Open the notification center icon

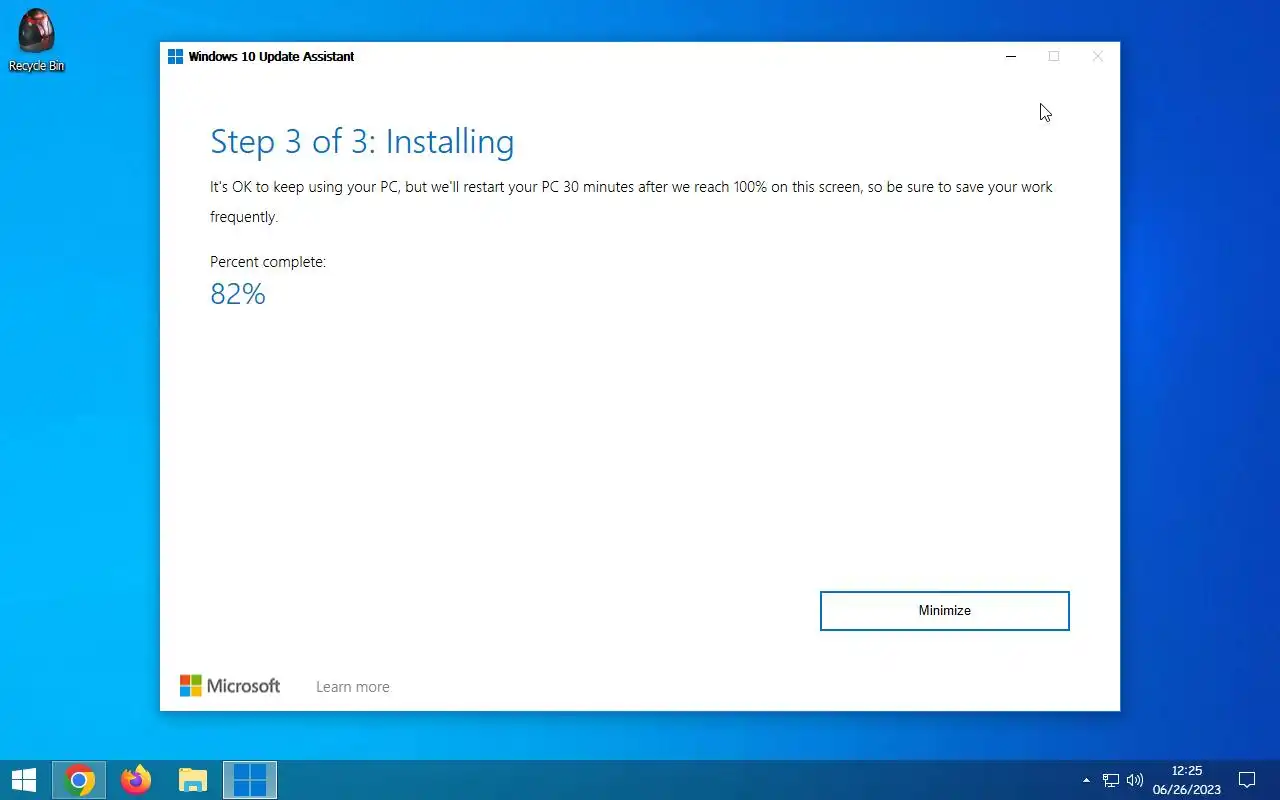1247,780
